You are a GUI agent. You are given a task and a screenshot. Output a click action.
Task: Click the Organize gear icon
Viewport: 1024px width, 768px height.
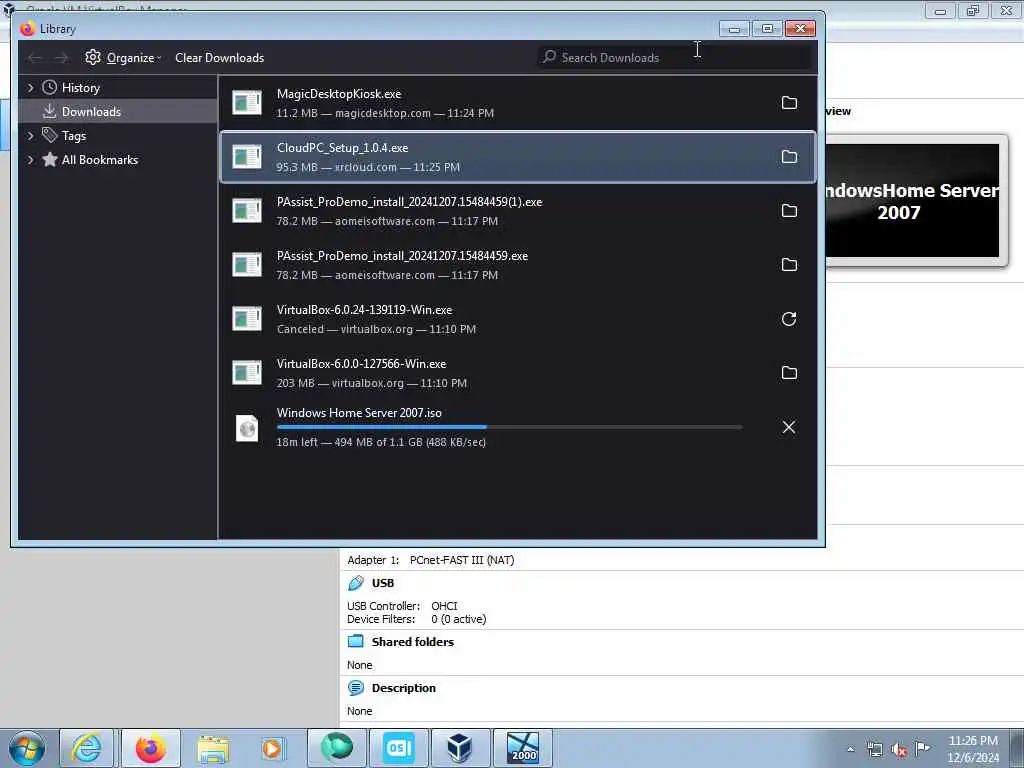(93, 57)
